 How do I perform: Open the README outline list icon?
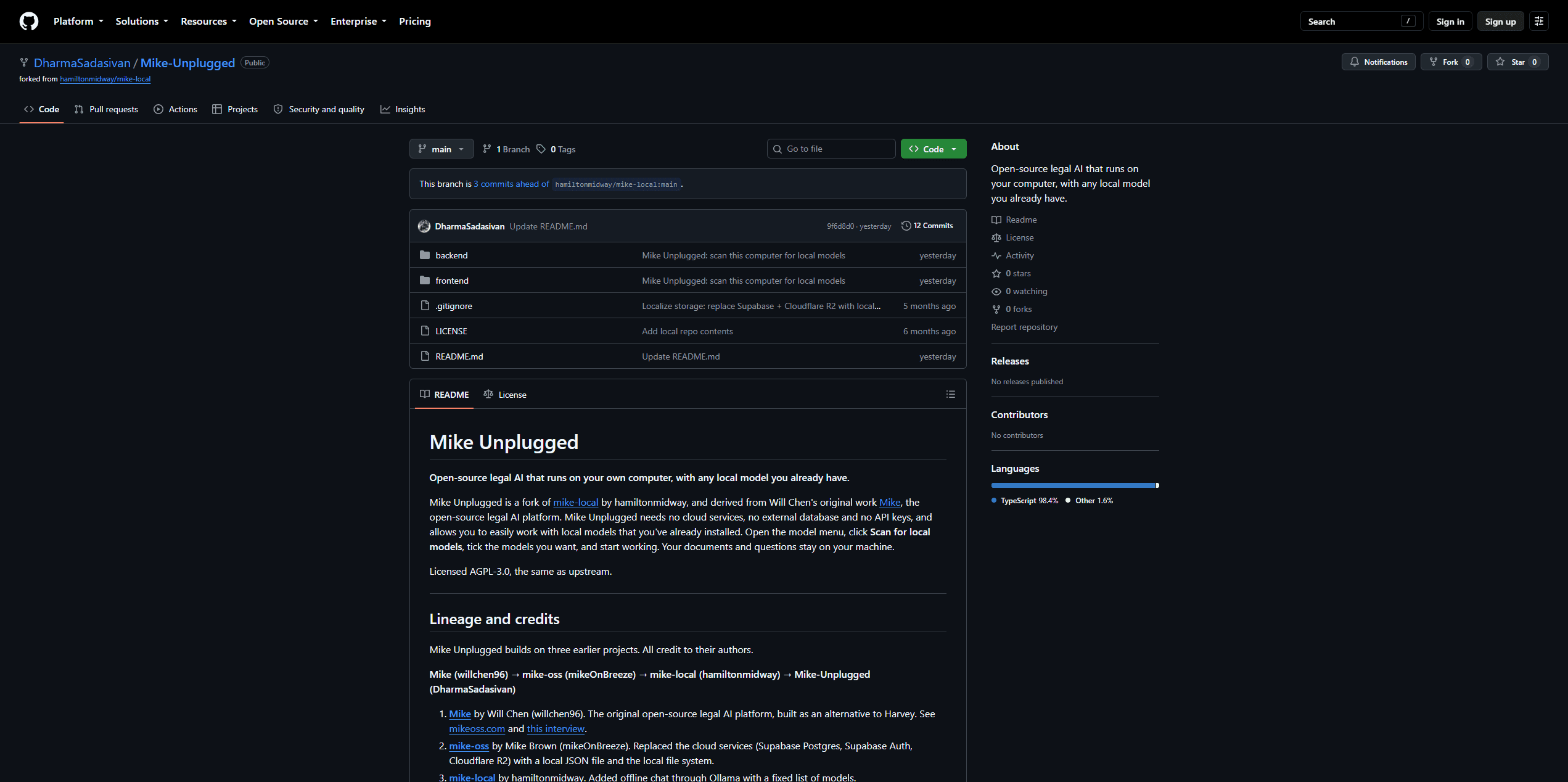coord(950,395)
